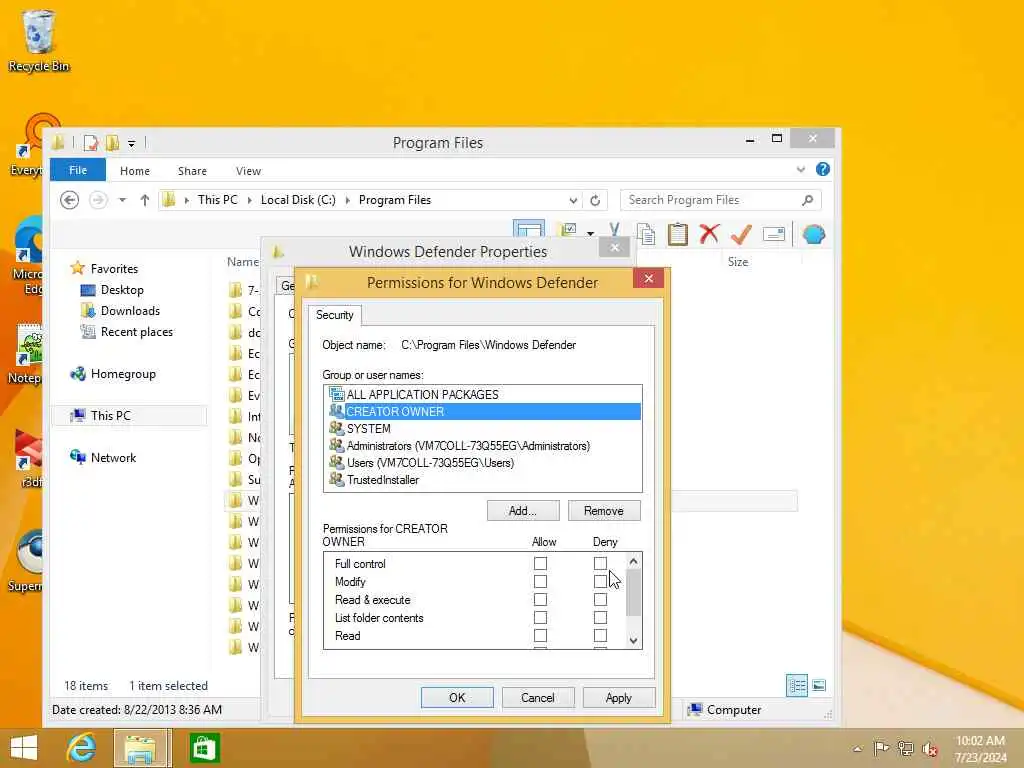Switch to Details view icon in status bar

[x=797, y=686]
